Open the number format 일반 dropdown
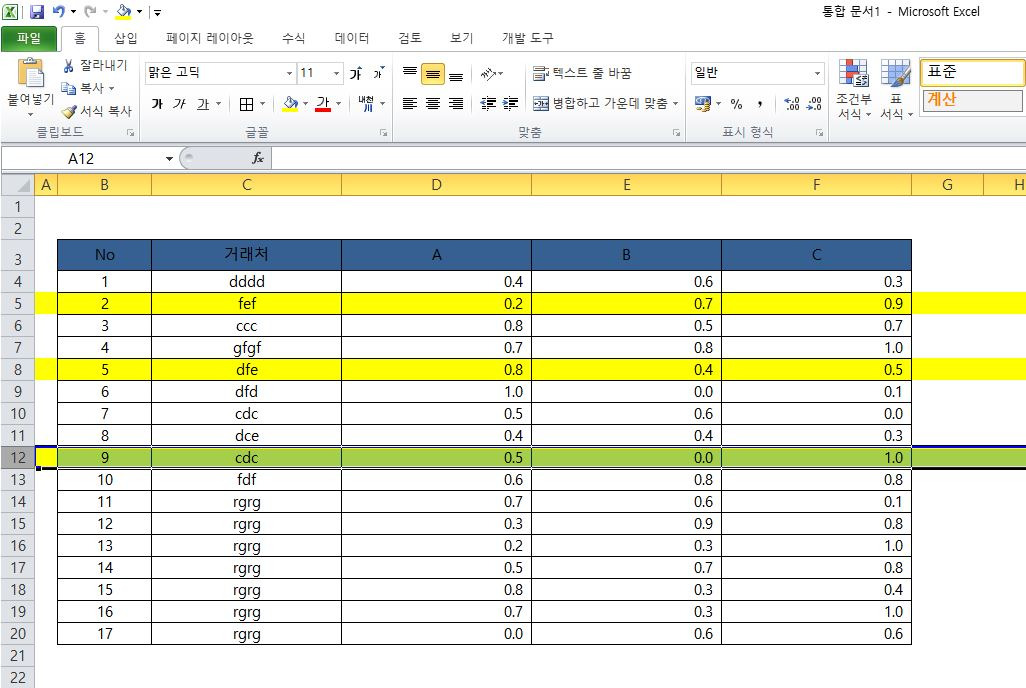Viewport: 1026px width, 688px height. click(817, 73)
